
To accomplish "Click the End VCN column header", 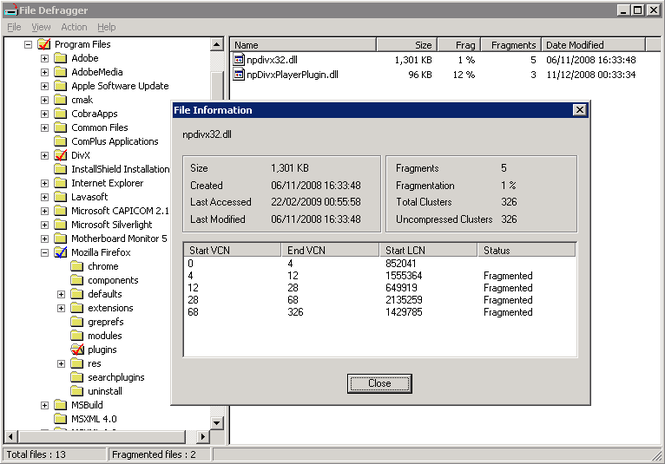I will 330,250.
